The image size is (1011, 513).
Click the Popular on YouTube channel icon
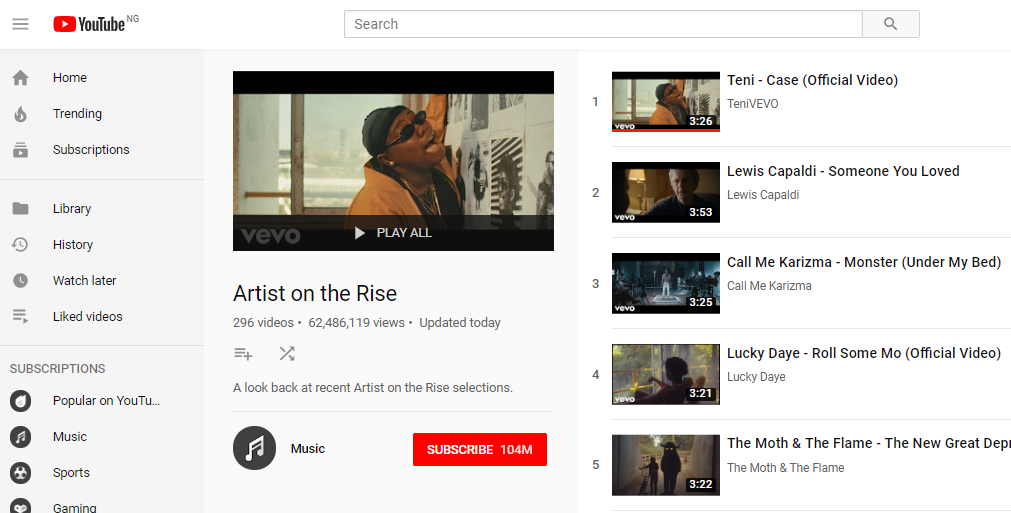[x=21, y=401]
